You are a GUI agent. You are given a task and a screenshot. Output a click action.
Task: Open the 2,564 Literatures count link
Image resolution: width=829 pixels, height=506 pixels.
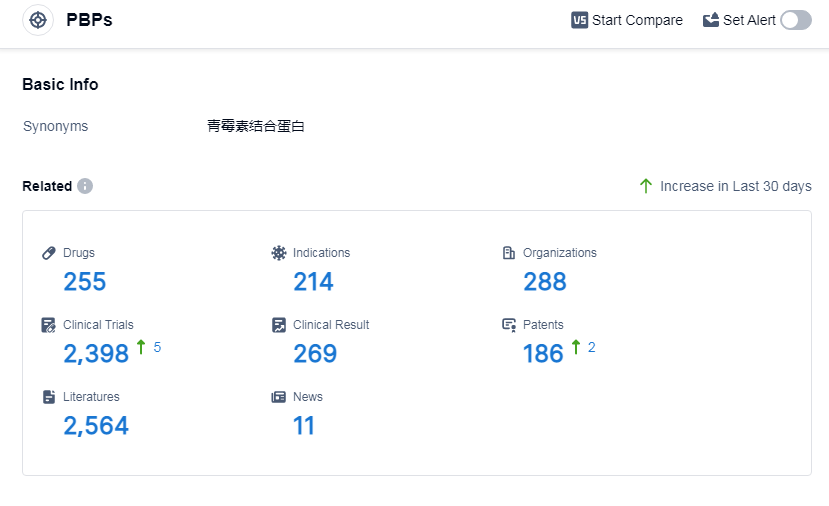click(x=96, y=426)
